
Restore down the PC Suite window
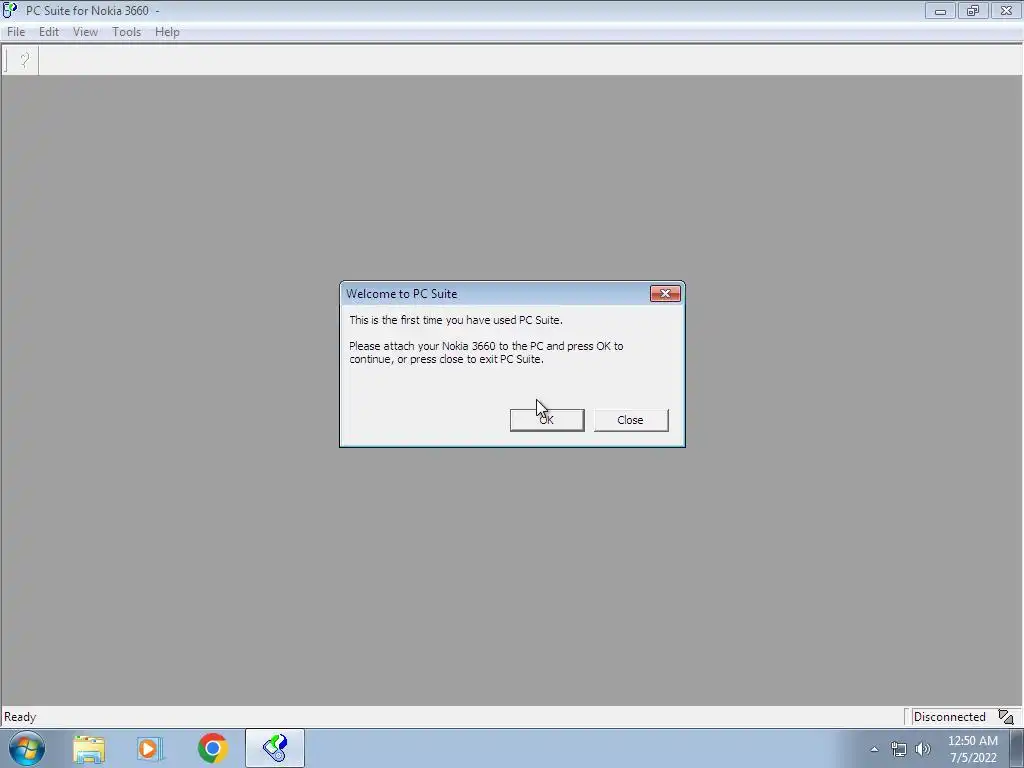(x=973, y=10)
